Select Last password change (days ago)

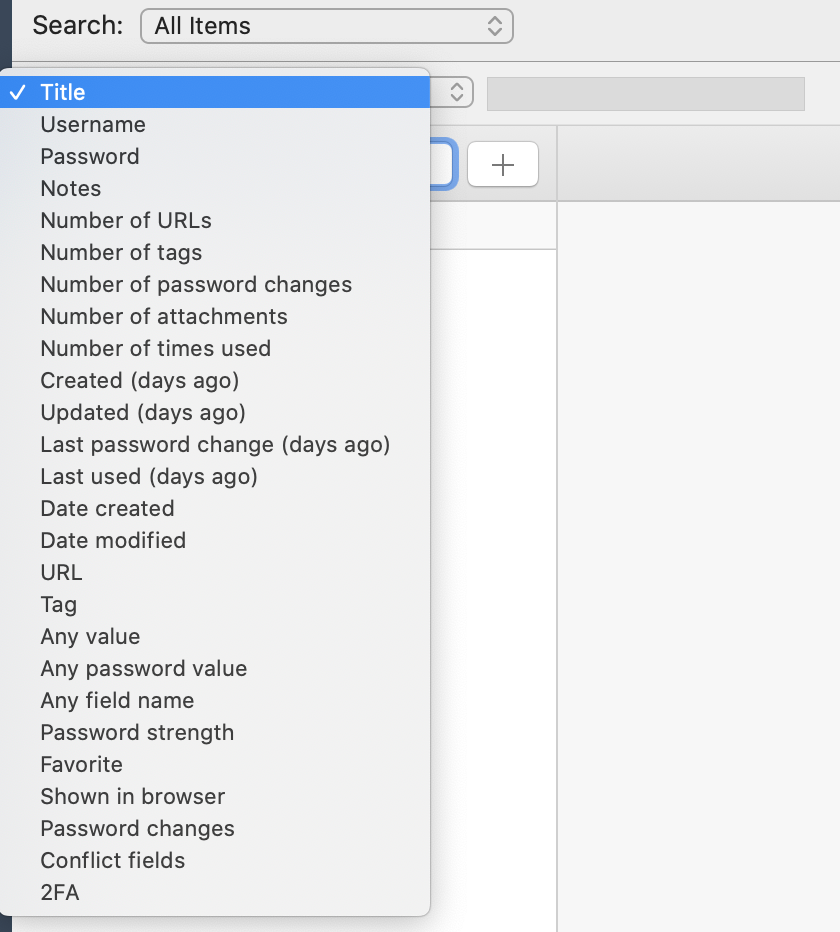click(x=215, y=445)
